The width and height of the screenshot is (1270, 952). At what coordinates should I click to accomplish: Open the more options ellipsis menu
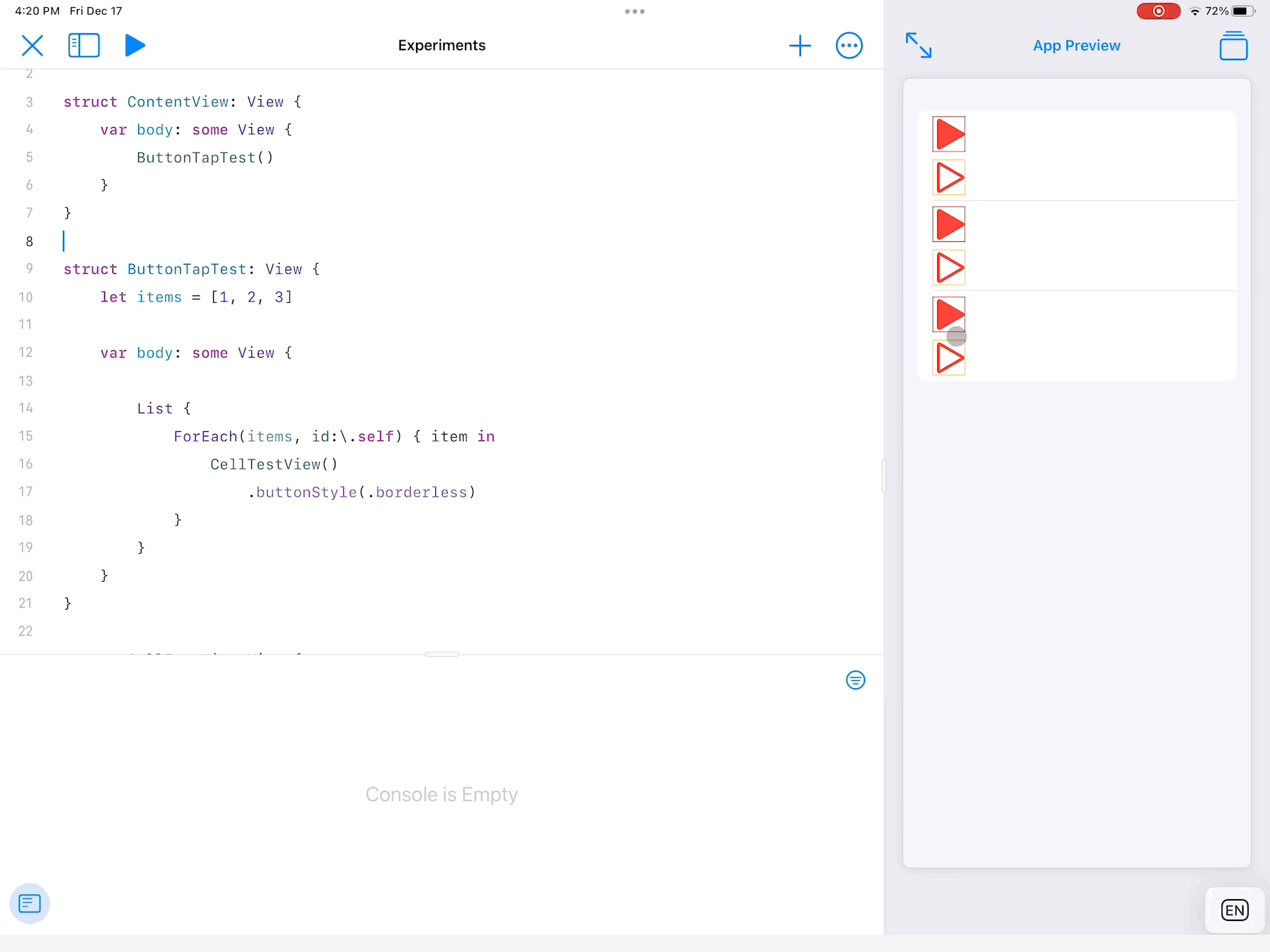tap(849, 46)
